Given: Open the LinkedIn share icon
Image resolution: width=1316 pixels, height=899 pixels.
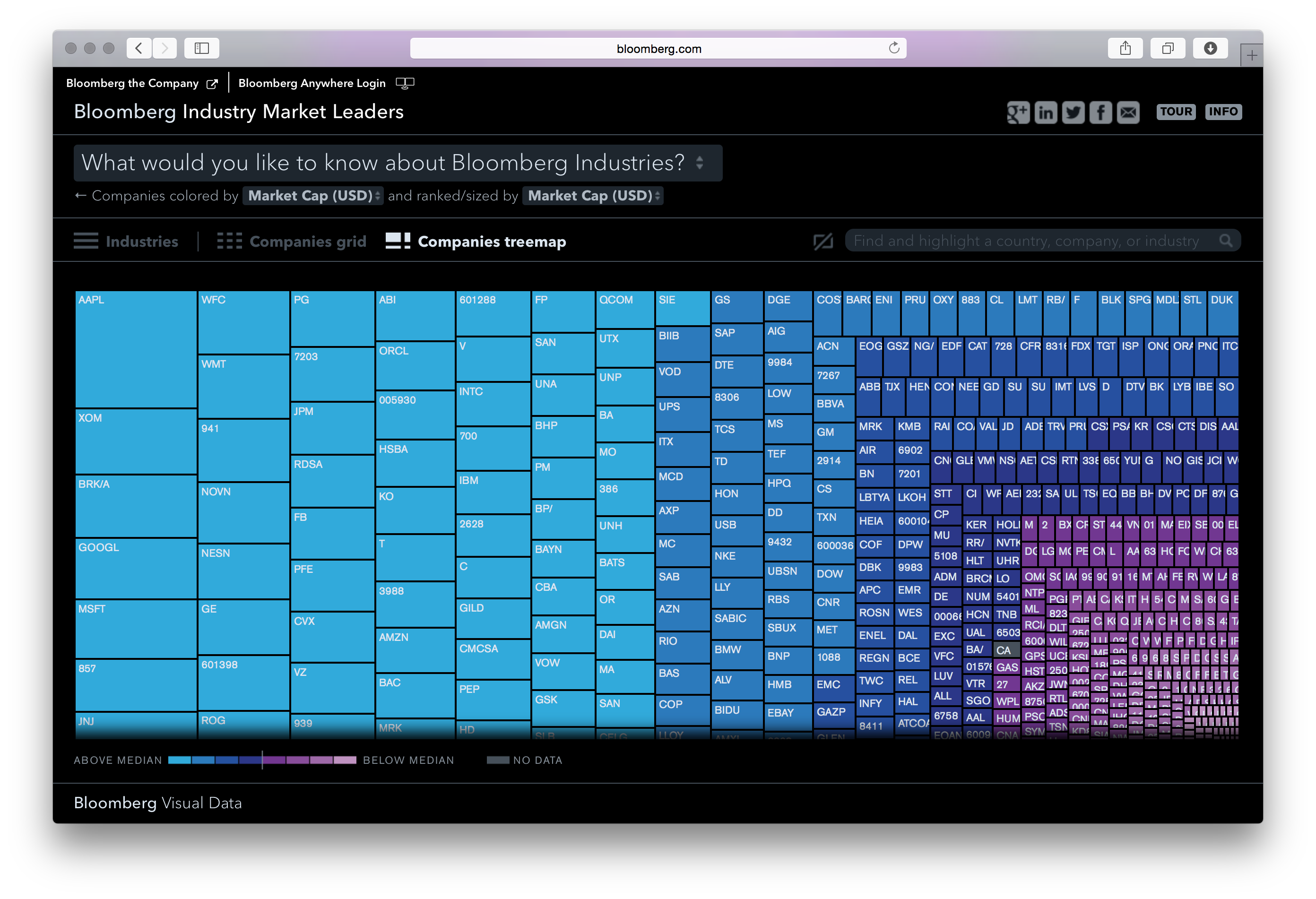Looking at the screenshot, I should point(1046,112).
